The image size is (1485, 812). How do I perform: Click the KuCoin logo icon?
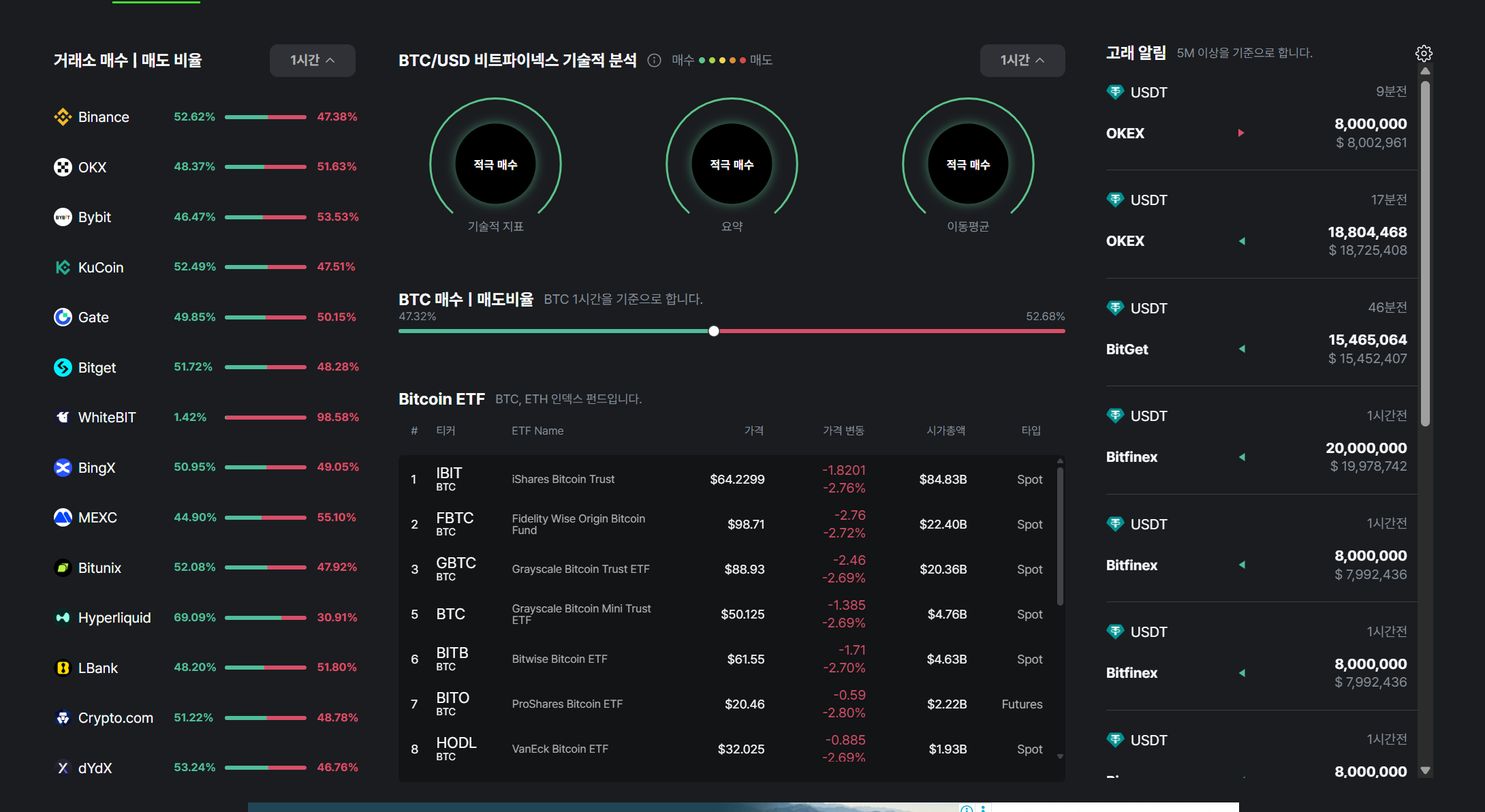pos(63,268)
